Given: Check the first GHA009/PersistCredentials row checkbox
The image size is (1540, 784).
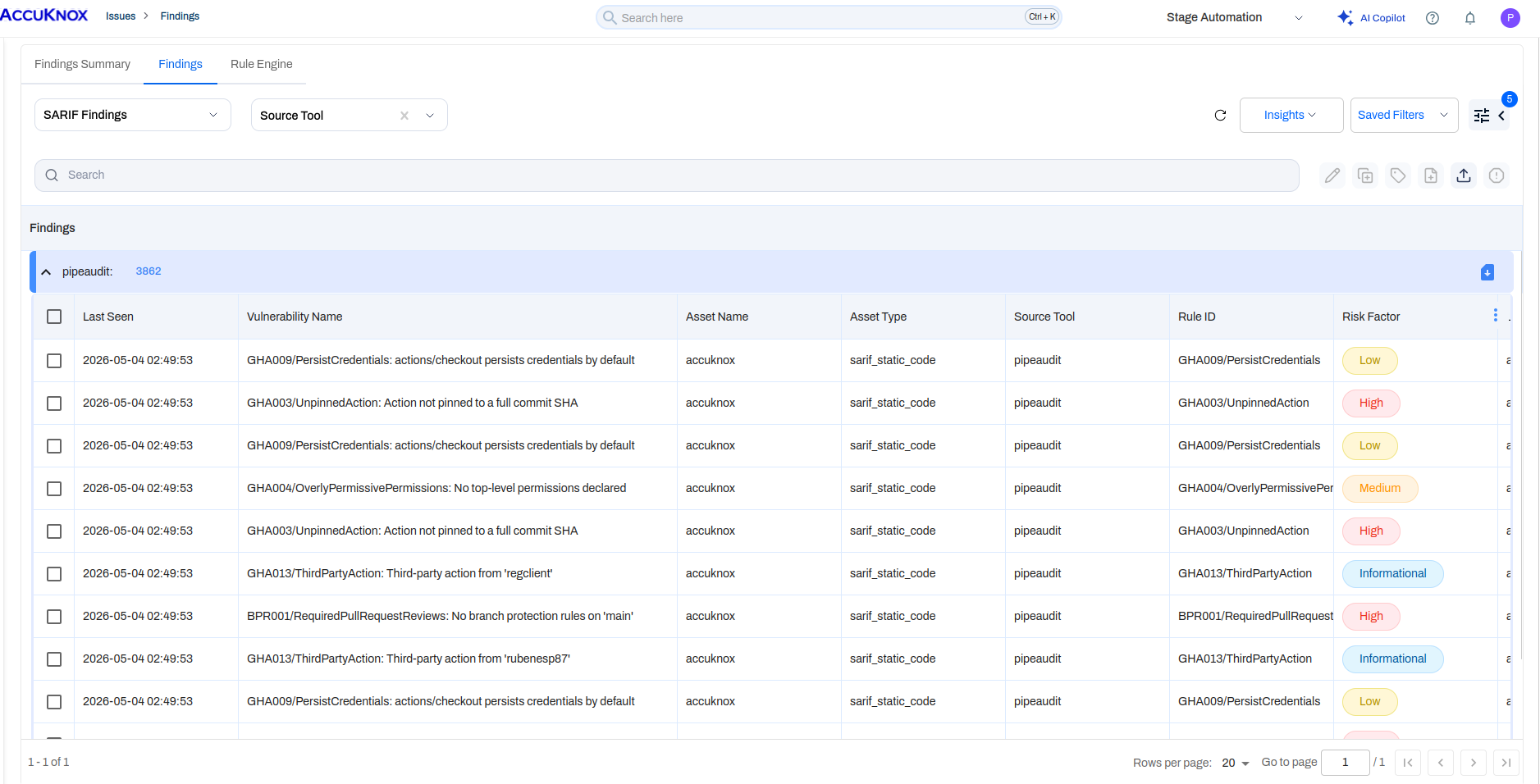Looking at the screenshot, I should pyautogui.click(x=54, y=361).
